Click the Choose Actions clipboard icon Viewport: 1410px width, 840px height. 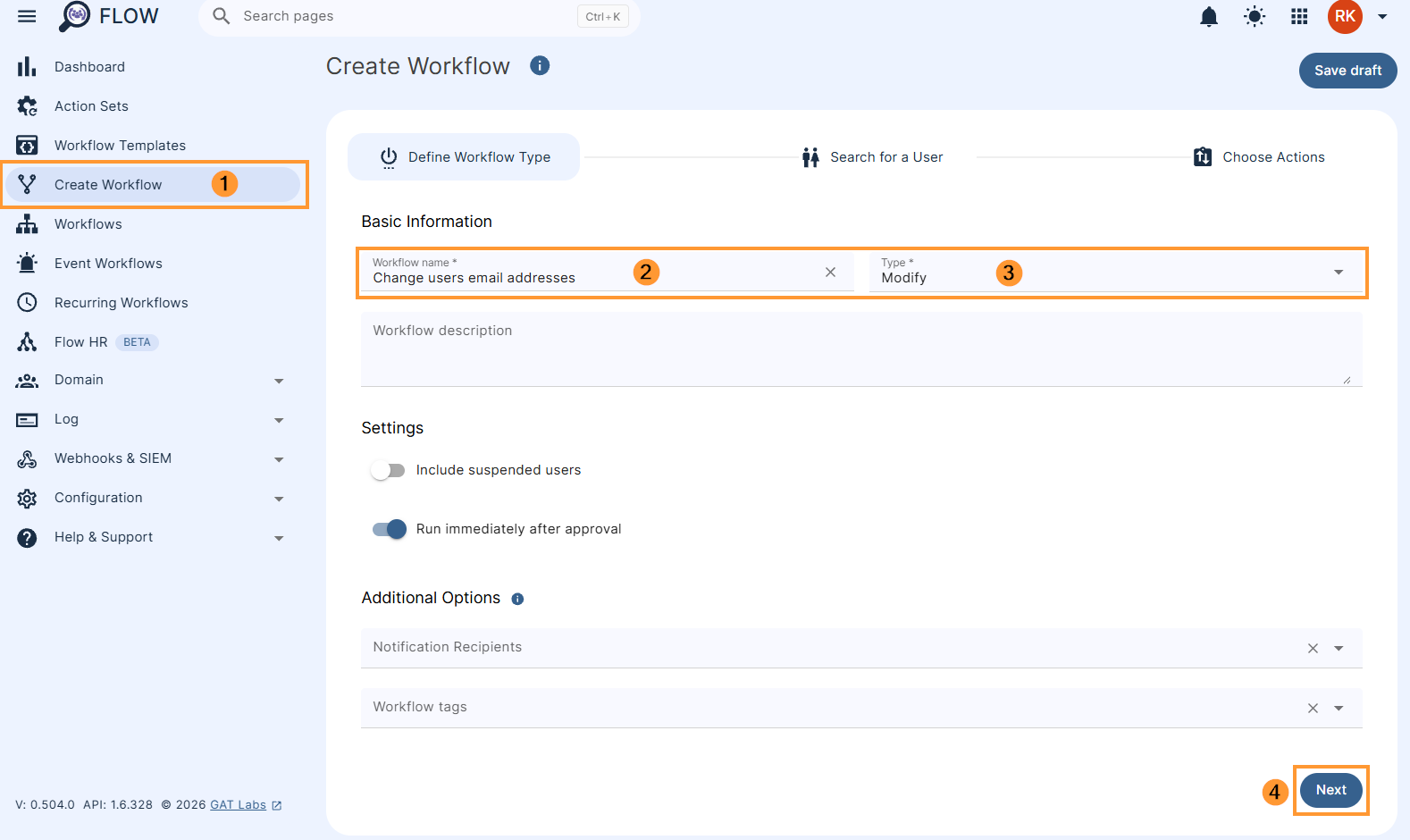tap(1203, 157)
